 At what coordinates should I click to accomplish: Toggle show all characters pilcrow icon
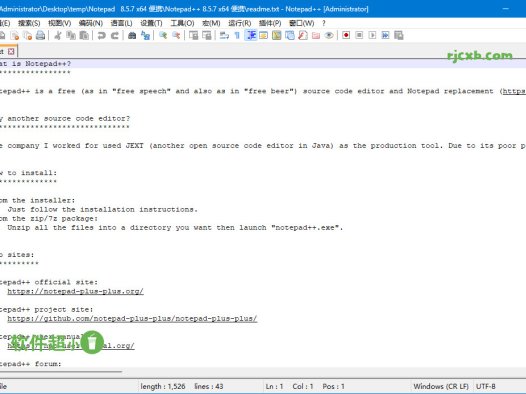237,35
